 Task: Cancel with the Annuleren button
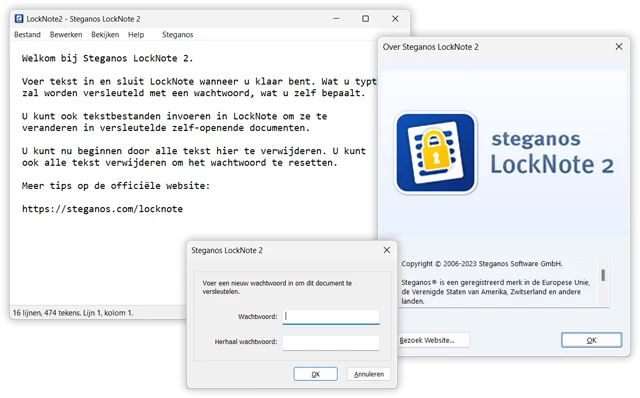coord(369,374)
